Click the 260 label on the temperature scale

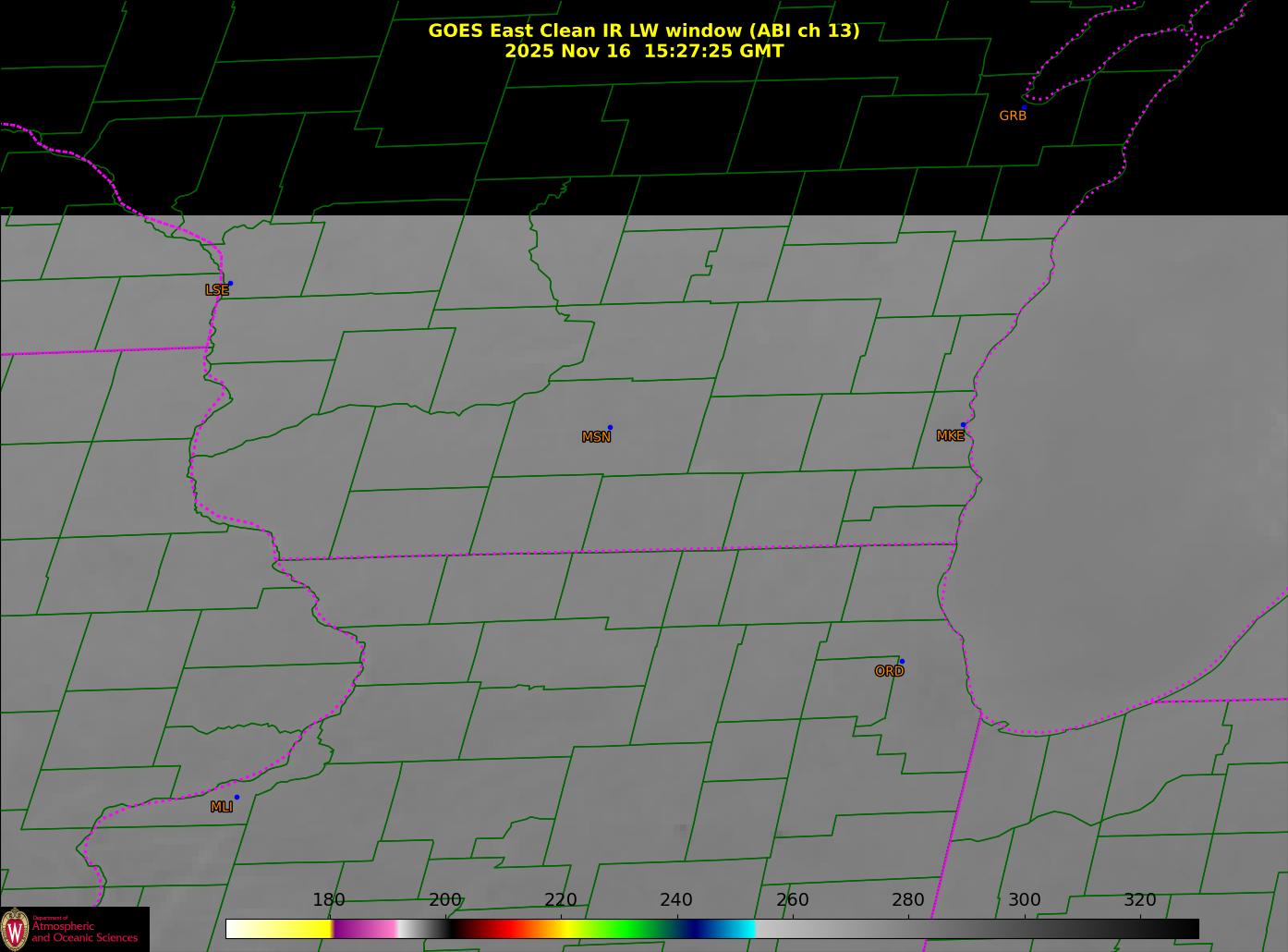click(792, 899)
